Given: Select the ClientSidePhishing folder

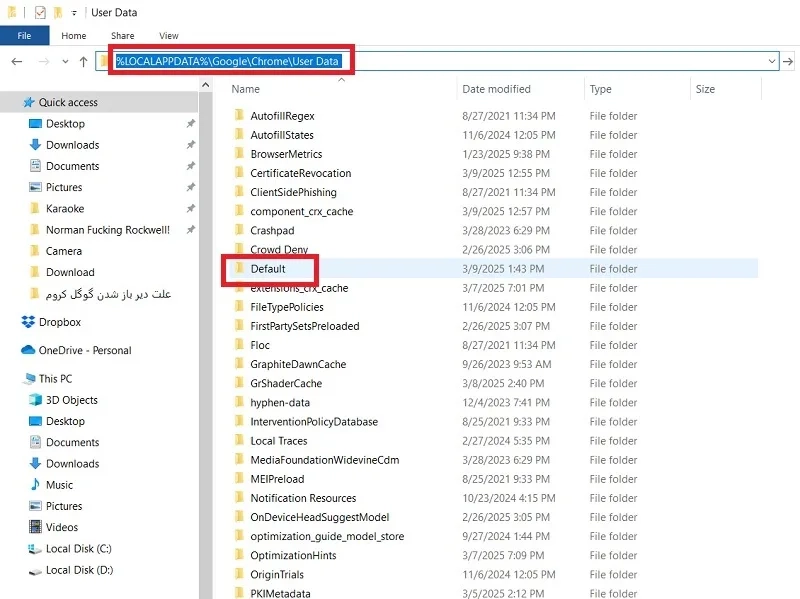Looking at the screenshot, I should click(x=293, y=193).
